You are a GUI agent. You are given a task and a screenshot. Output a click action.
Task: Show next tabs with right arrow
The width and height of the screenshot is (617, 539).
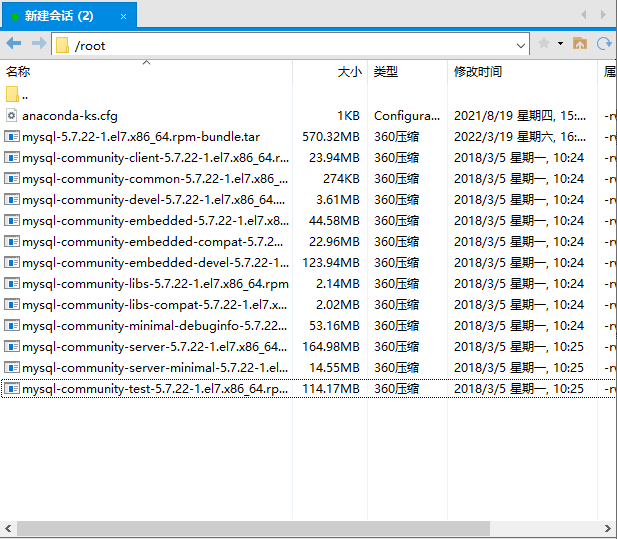click(x=603, y=15)
